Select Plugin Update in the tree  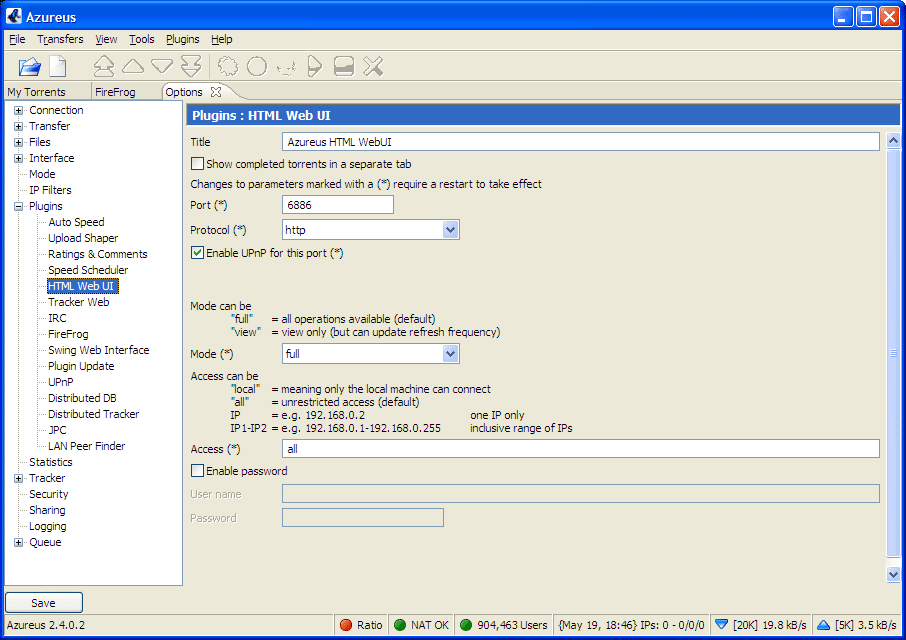(x=81, y=366)
